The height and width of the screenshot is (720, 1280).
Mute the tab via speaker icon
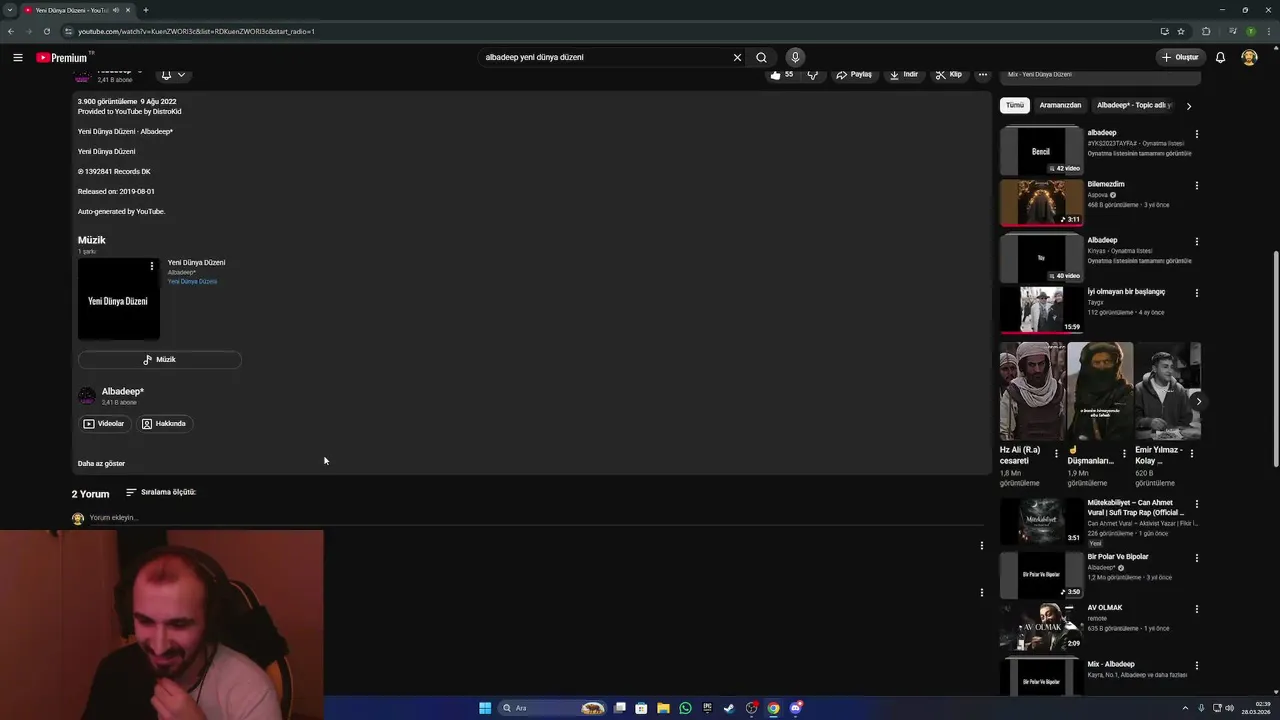click(116, 10)
